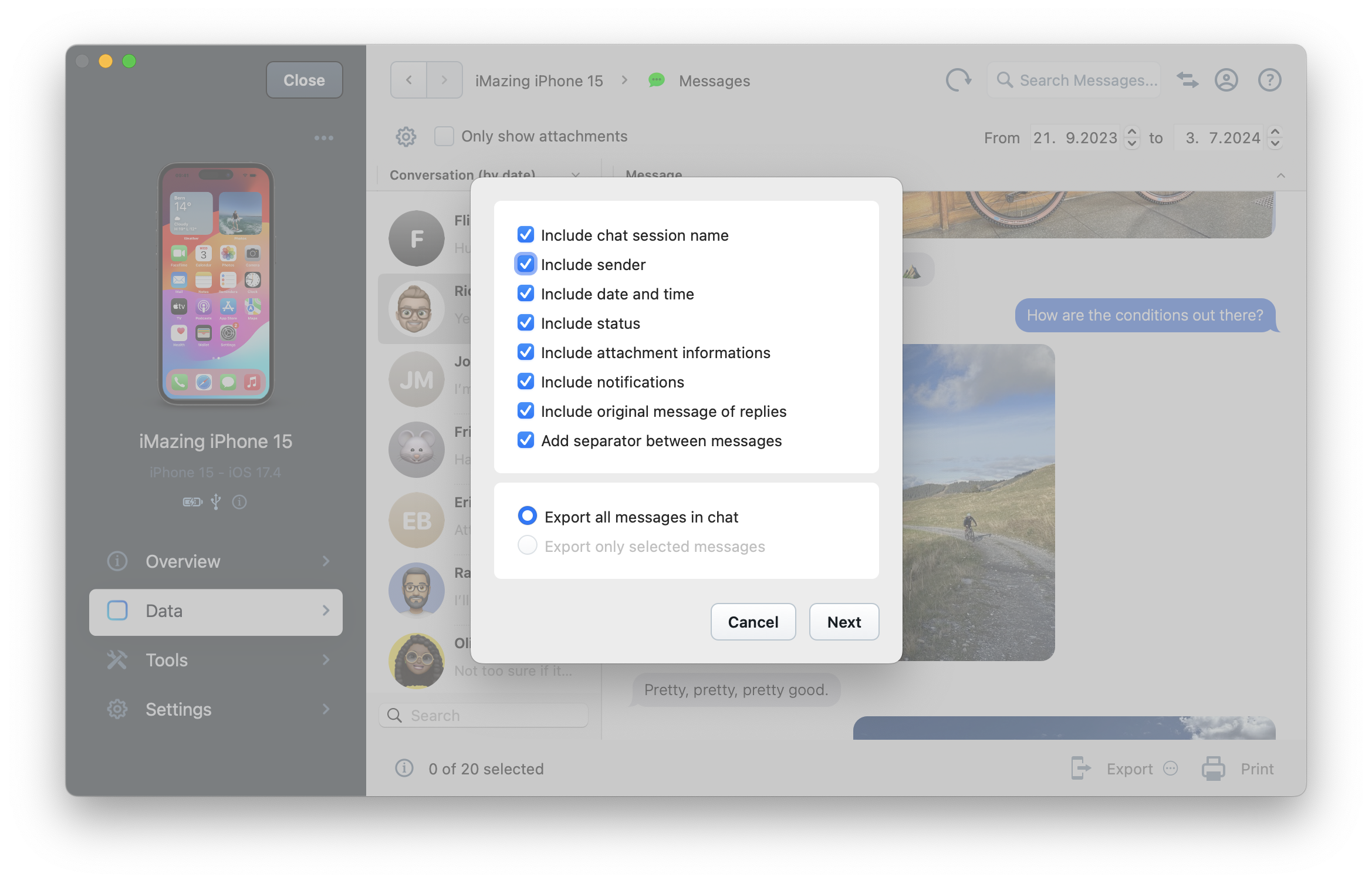Screen dimensions: 1372x883
Task: Select the mouse emoji avatar conversation
Action: coord(417,450)
